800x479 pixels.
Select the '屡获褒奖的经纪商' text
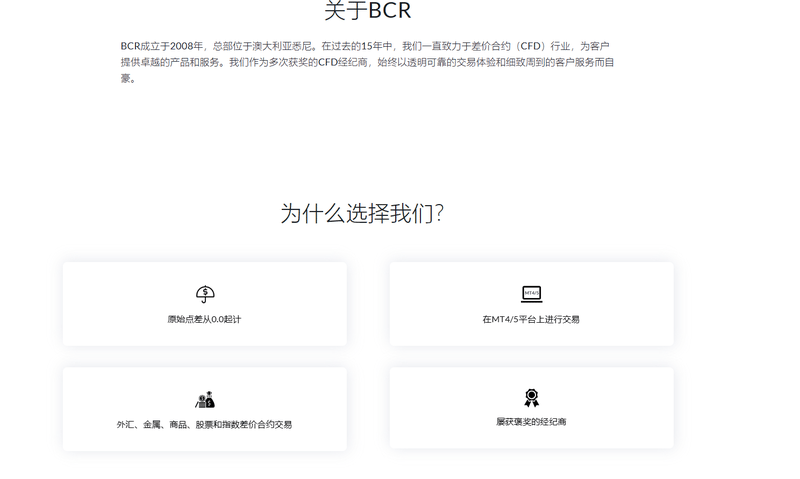tap(531, 422)
